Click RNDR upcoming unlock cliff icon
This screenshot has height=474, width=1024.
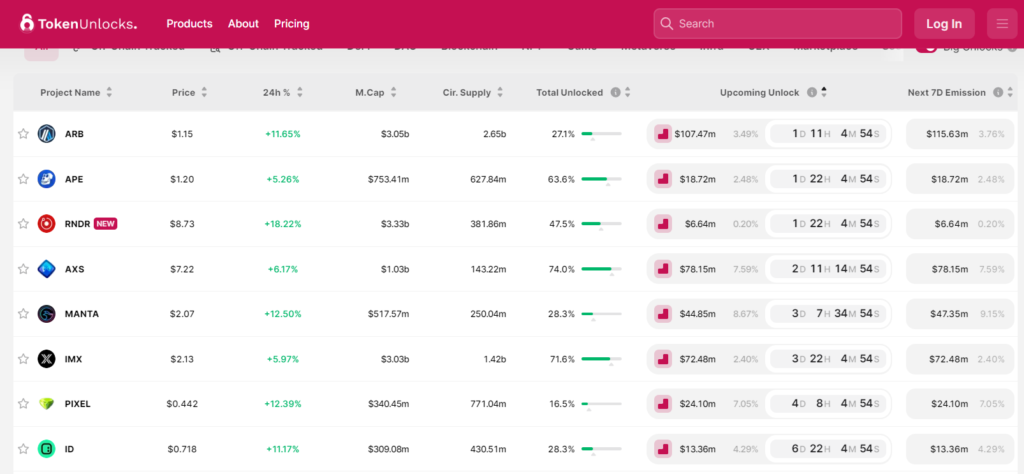point(663,224)
